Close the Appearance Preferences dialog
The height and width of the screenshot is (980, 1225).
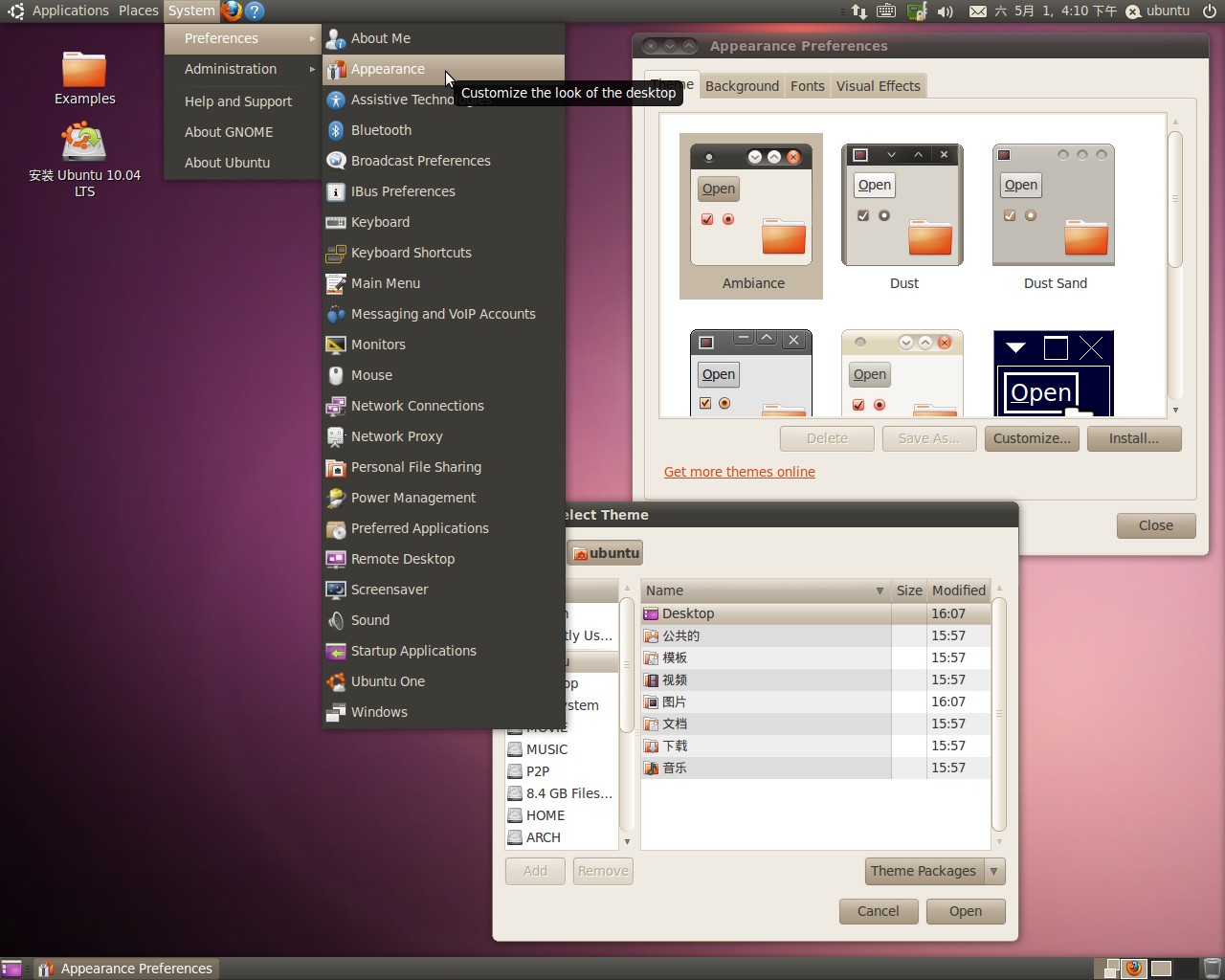1156,525
